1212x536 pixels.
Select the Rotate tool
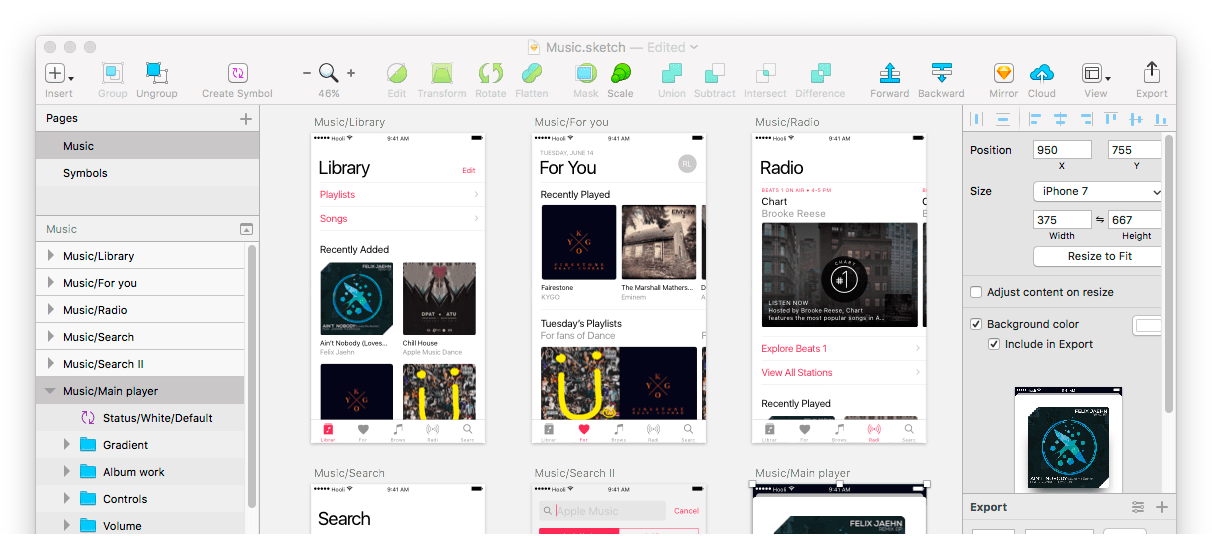click(491, 73)
